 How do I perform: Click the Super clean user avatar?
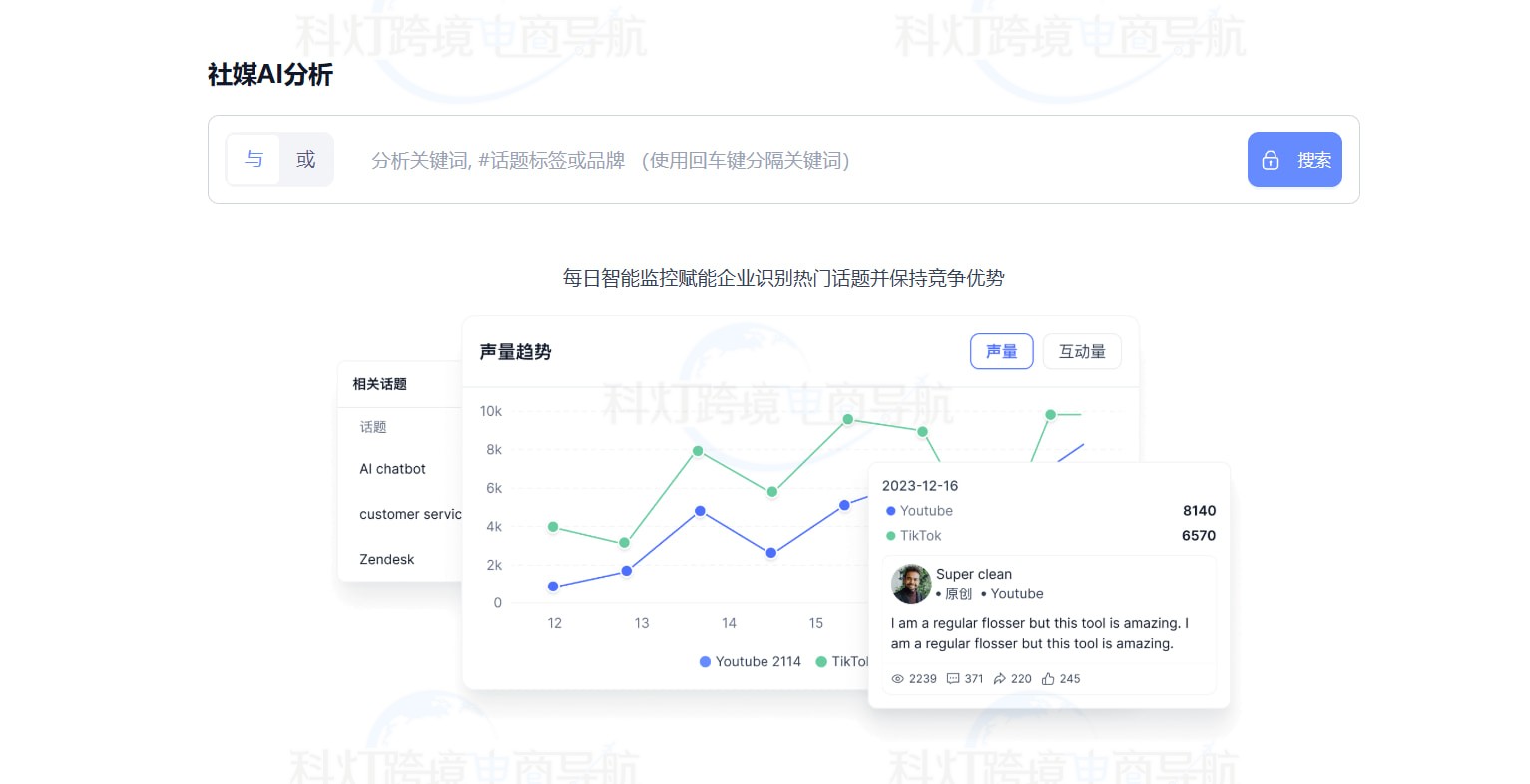tap(910, 585)
